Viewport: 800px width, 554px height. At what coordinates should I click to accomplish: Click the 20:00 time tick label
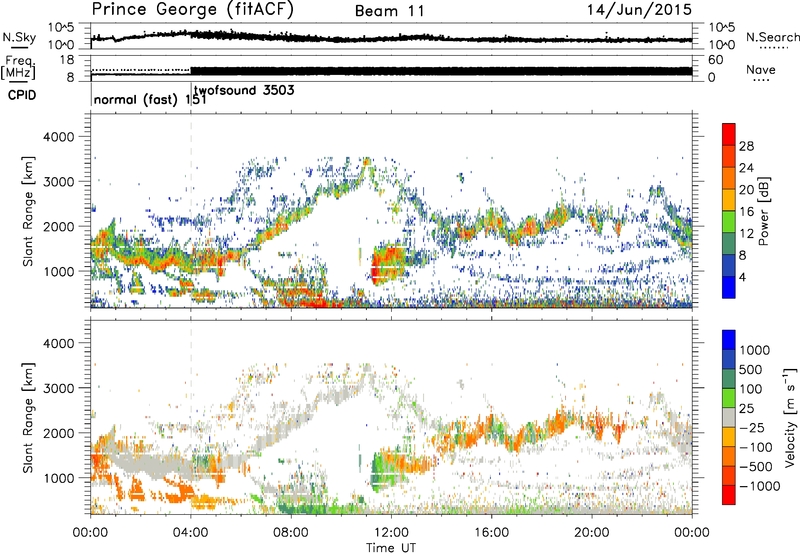tap(592, 533)
